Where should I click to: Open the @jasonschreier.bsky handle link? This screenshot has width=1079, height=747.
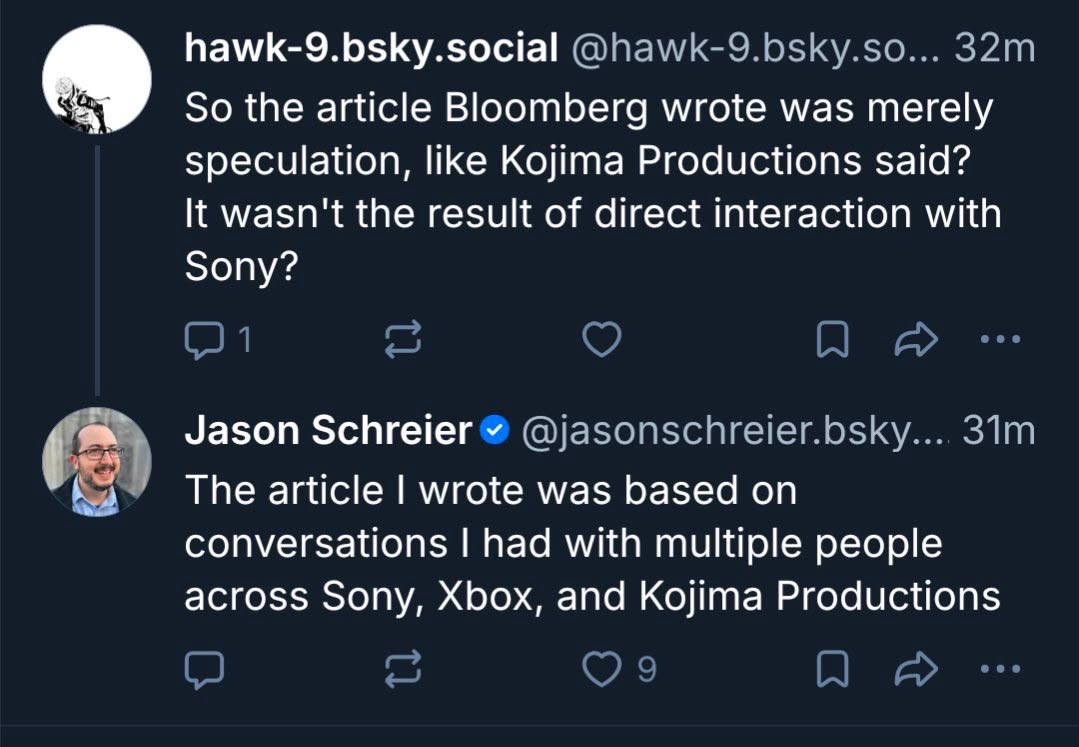click(x=734, y=431)
